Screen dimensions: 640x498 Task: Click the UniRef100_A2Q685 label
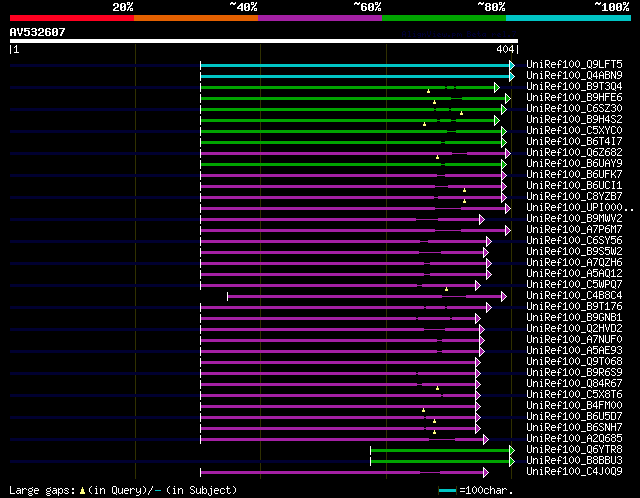click(x=574, y=439)
